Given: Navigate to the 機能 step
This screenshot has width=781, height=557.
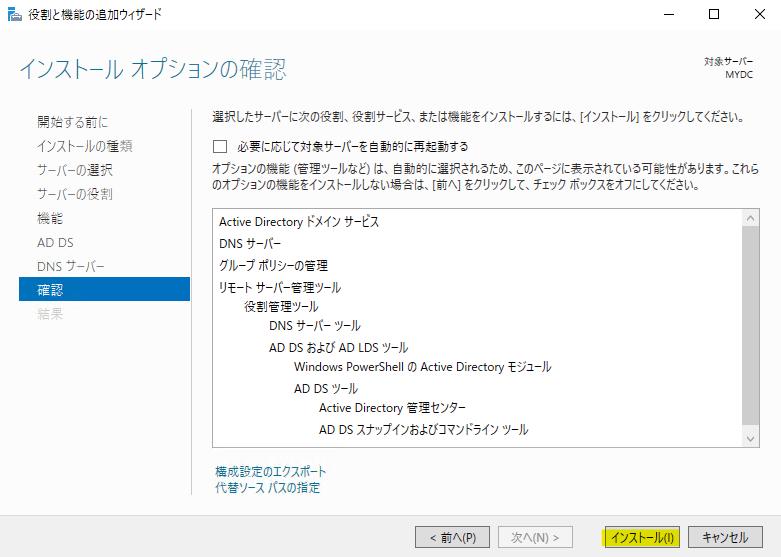Looking at the screenshot, I should [50, 218].
